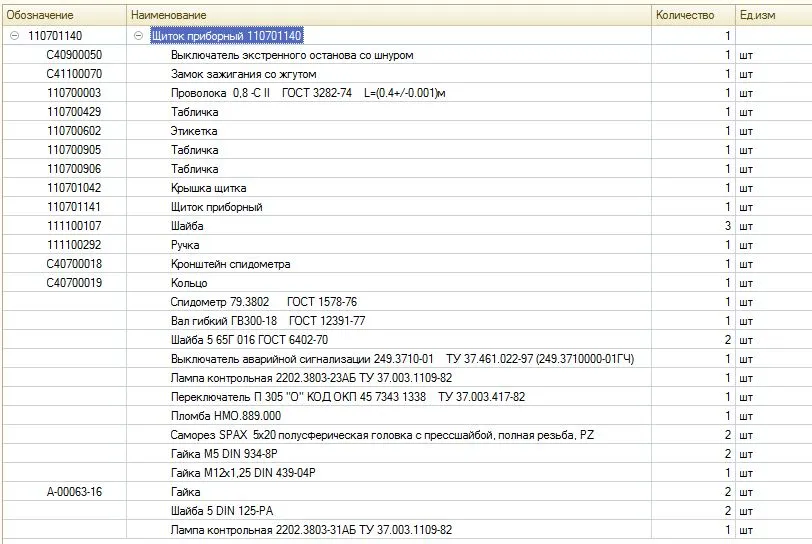The width and height of the screenshot is (812, 544).
Task: Select designation 110700003
Action: [74, 93]
